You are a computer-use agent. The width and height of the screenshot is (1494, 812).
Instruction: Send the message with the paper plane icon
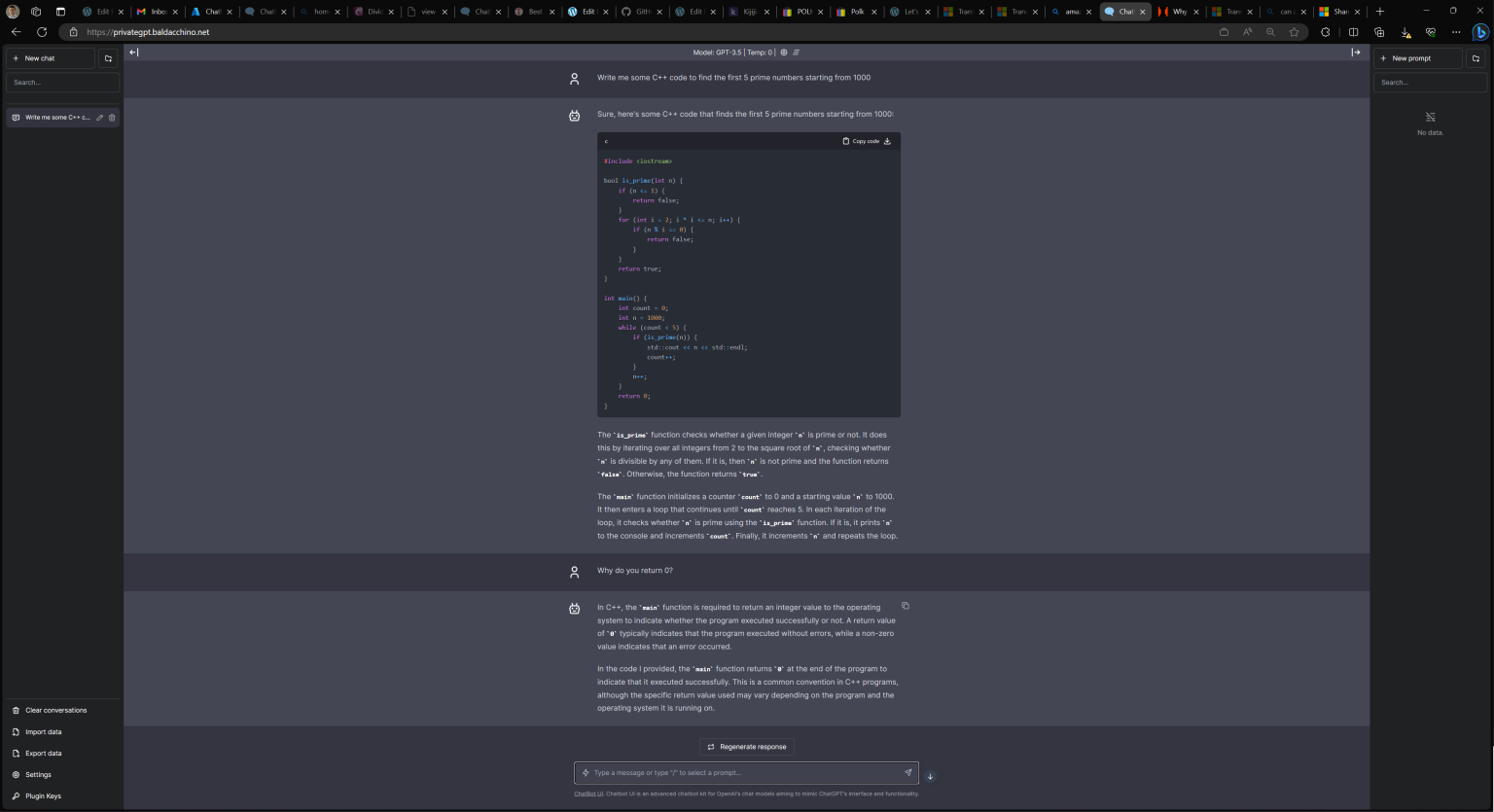click(907, 773)
